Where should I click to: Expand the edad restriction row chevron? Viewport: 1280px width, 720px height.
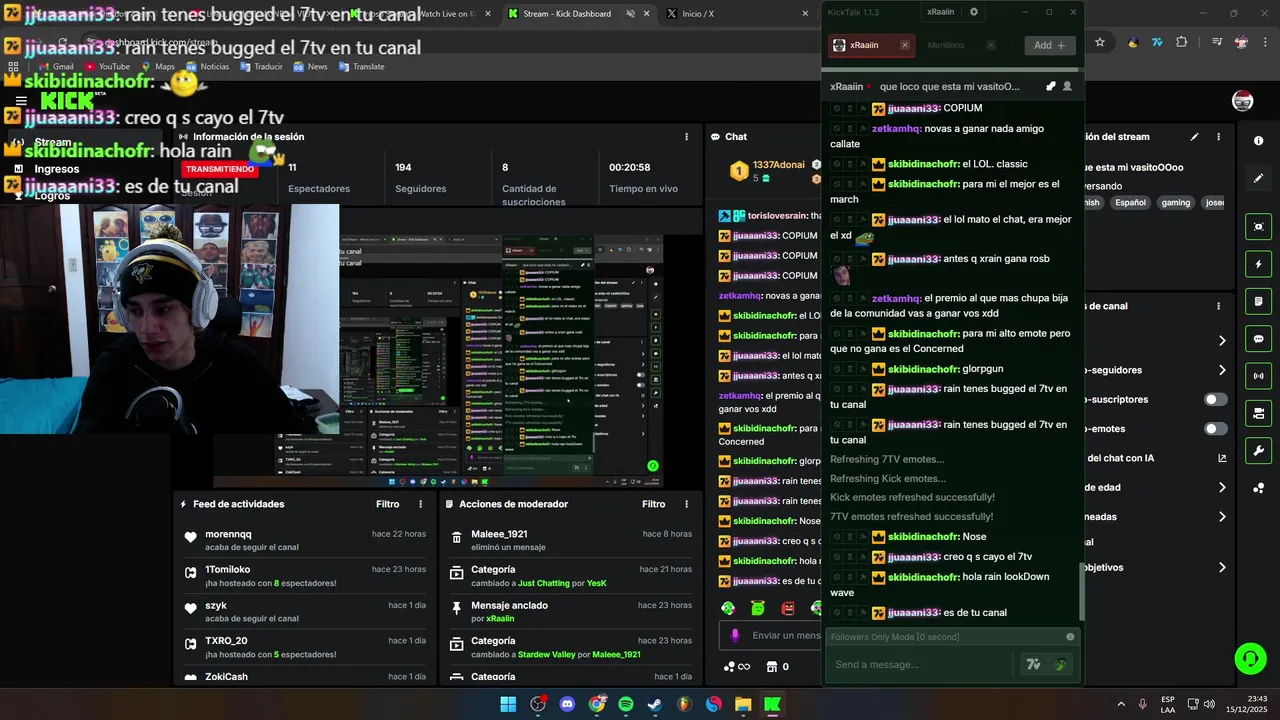[x=1222, y=487]
